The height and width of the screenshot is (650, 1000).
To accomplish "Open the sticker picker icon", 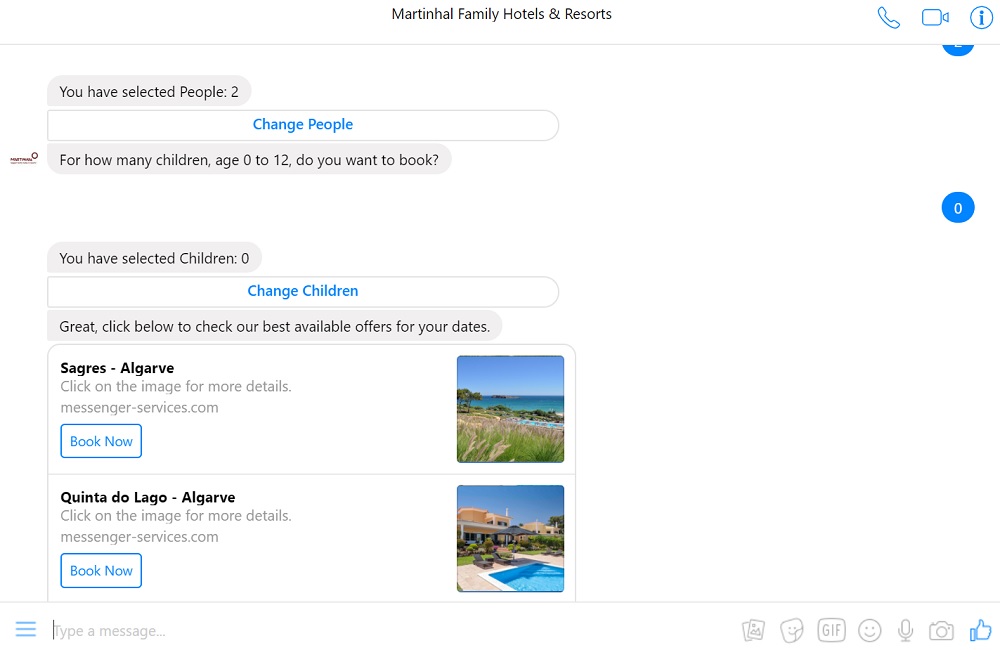I will coord(793,630).
